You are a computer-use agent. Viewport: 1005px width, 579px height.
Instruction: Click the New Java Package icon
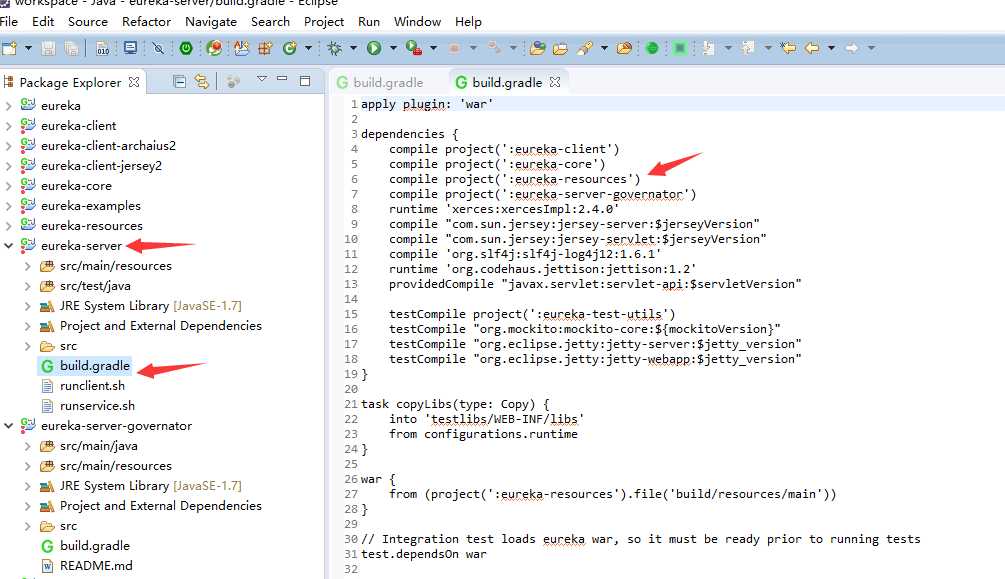click(x=265, y=48)
